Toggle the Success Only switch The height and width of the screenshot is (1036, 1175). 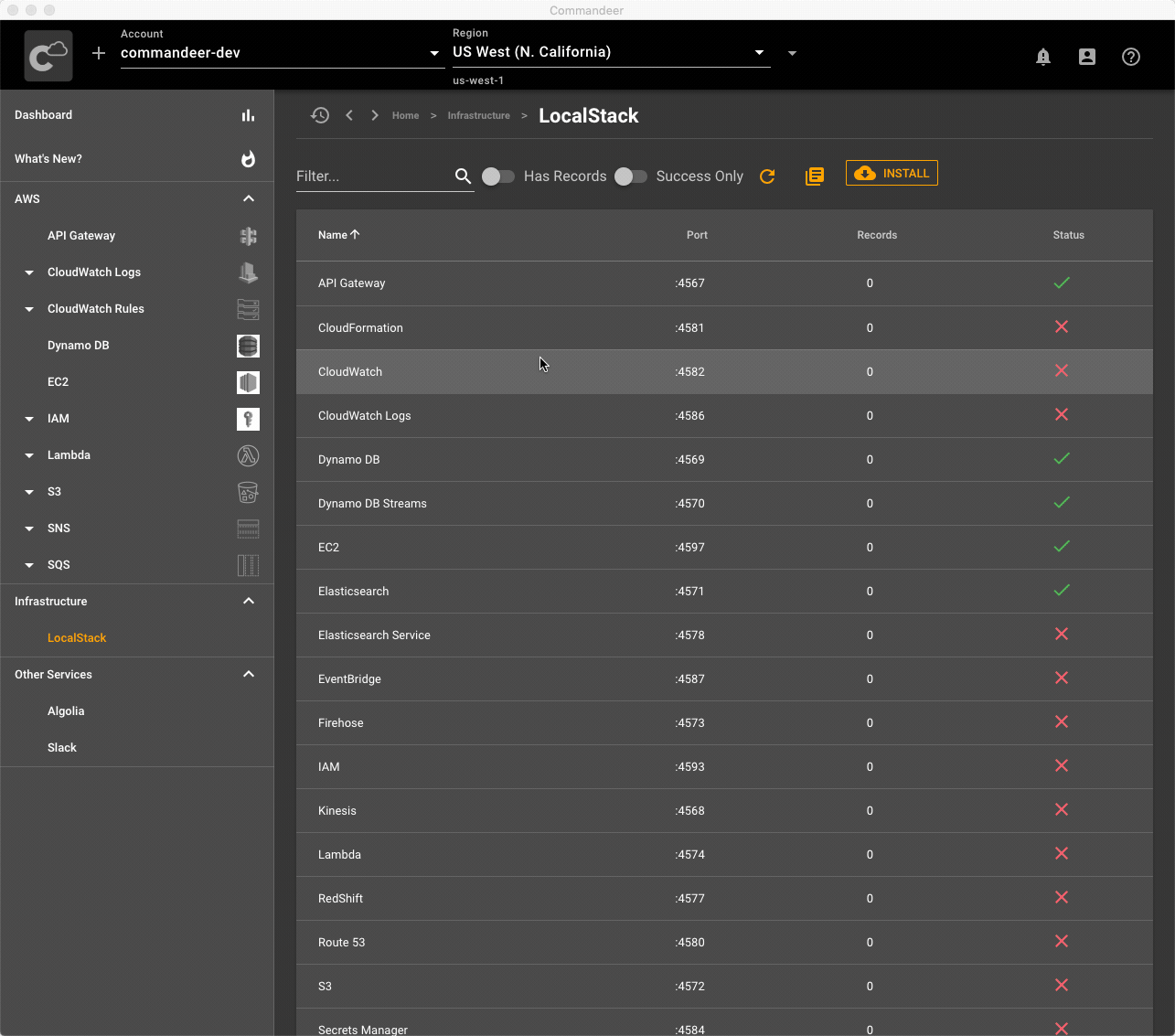coord(631,176)
